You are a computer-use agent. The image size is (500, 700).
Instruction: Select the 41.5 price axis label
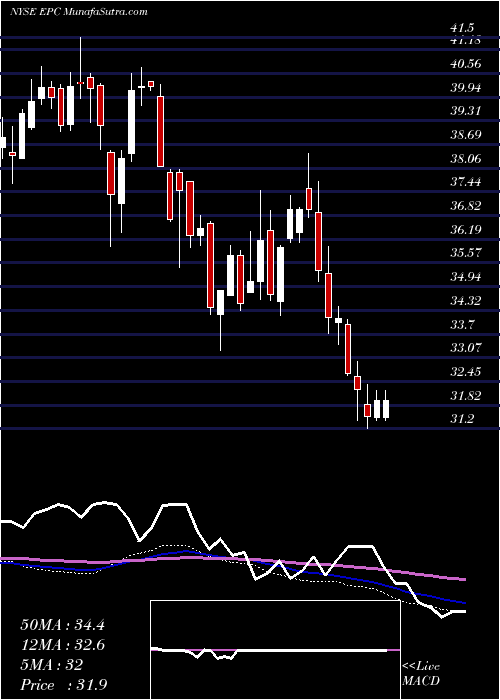coord(462,28)
